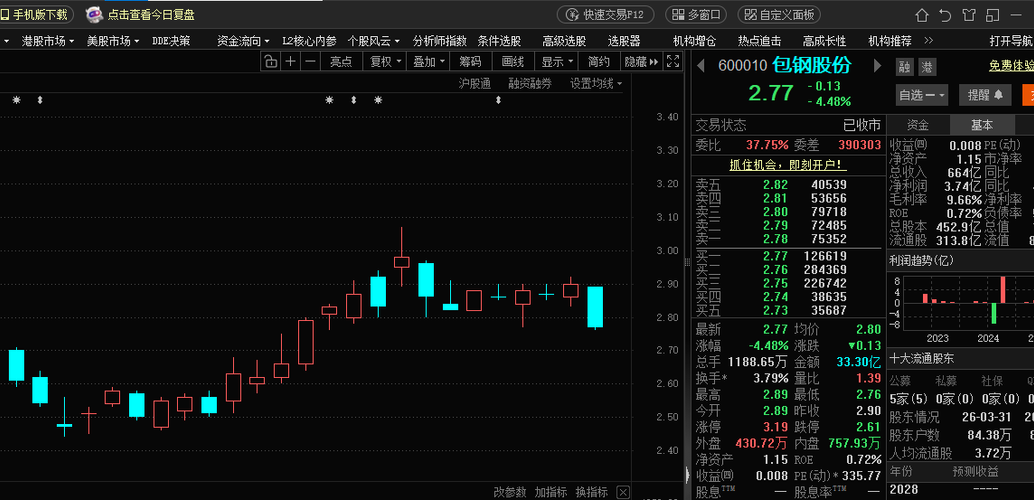Image resolution: width=1034 pixels, height=500 pixels.
Task: Click the latest cyan candlestick
Action: click(x=595, y=307)
